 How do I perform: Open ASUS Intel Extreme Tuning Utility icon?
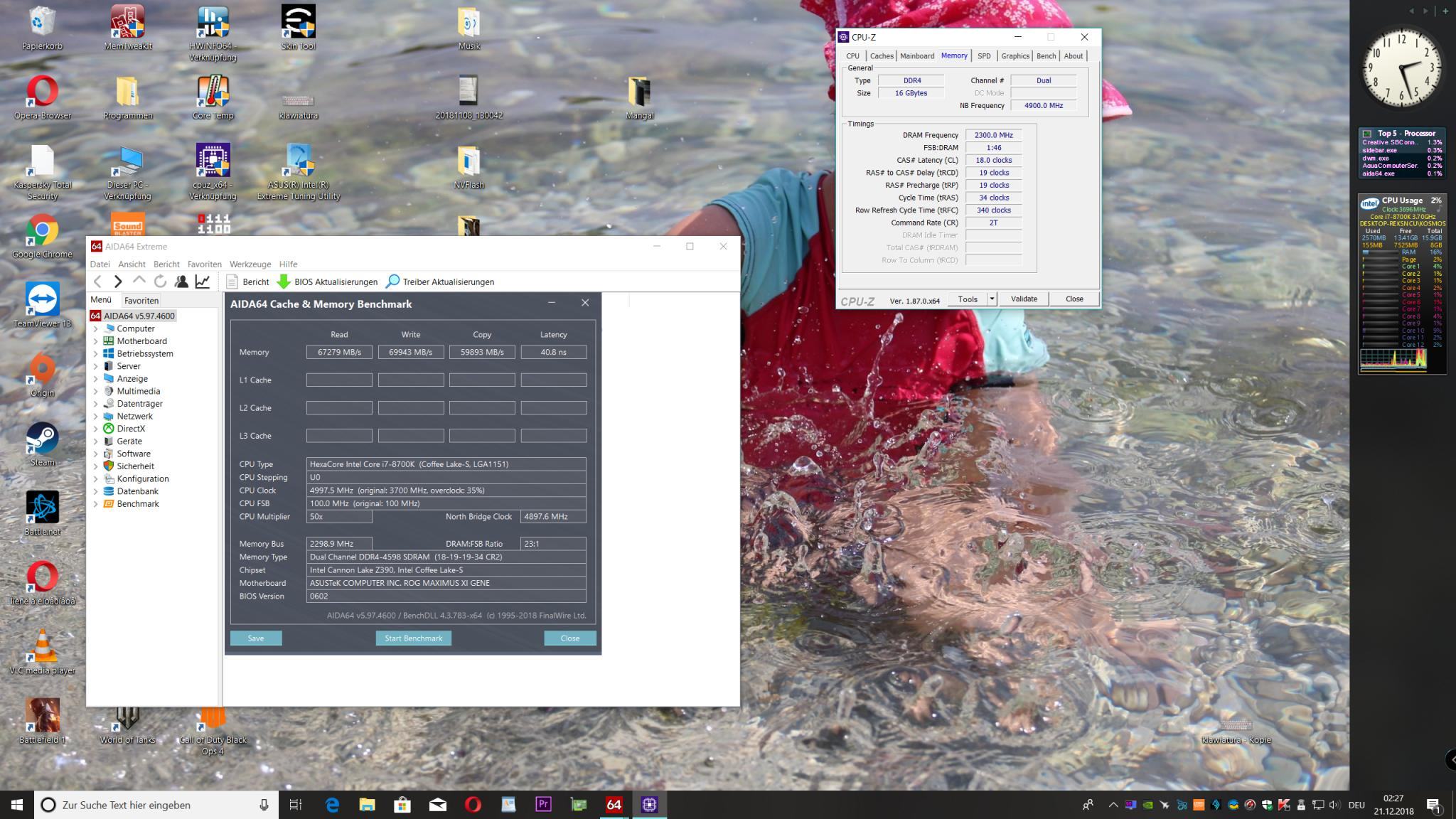coord(299,171)
